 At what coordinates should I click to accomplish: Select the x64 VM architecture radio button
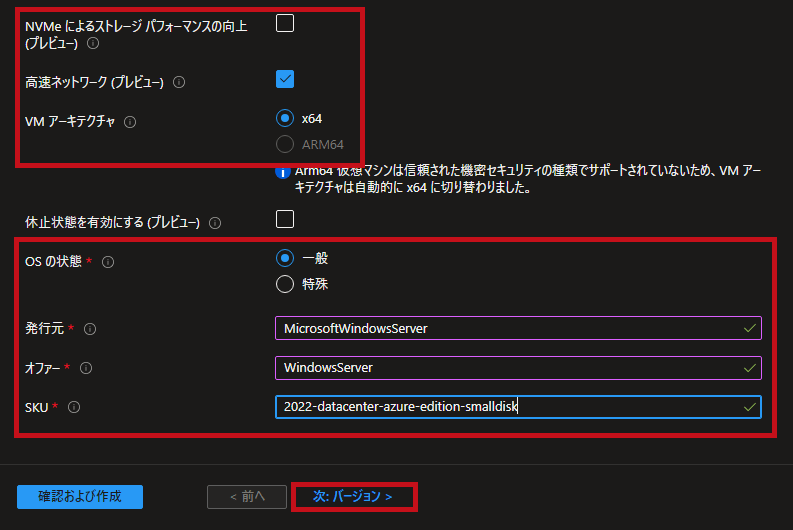285,118
